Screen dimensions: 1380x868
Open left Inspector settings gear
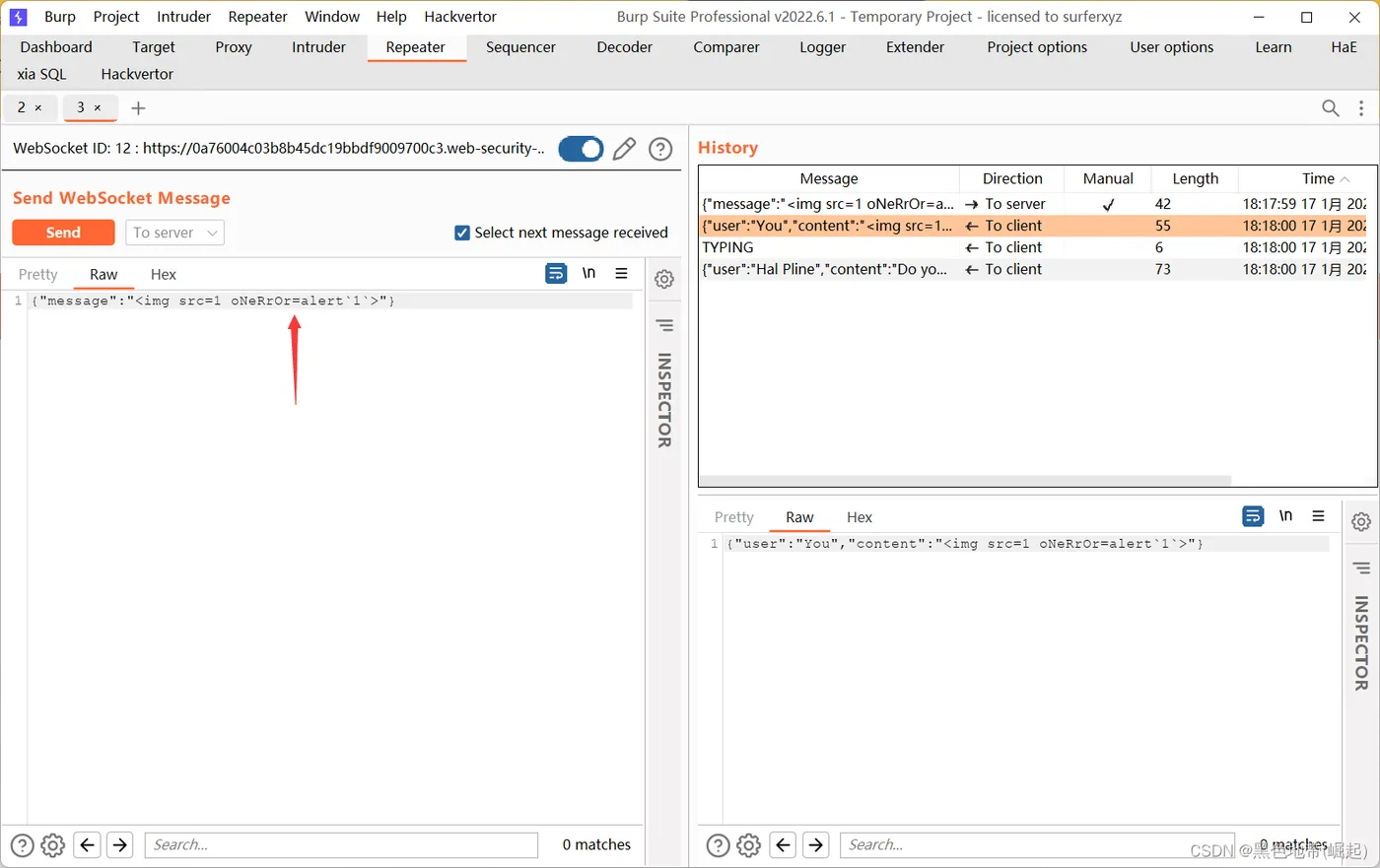coord(664,279)
